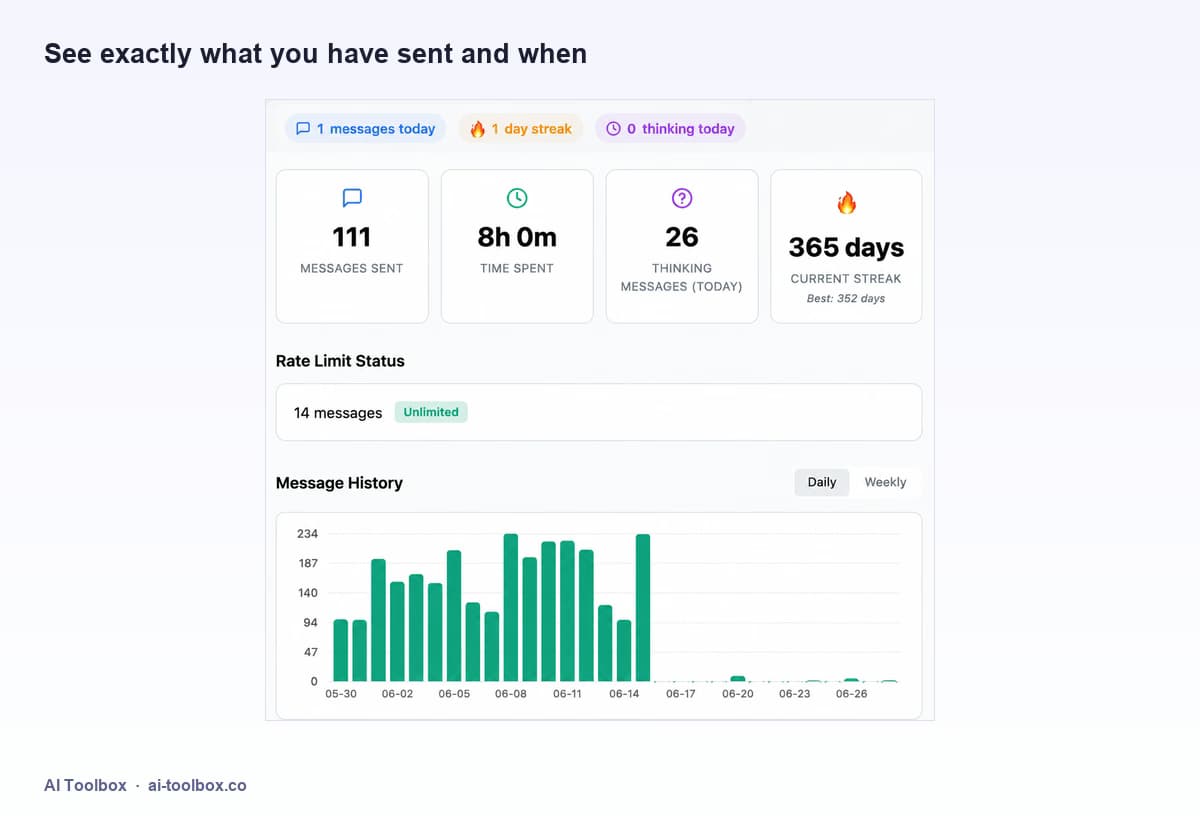
Task: Click the '1 day streak' pill
Action: (521, 129)
